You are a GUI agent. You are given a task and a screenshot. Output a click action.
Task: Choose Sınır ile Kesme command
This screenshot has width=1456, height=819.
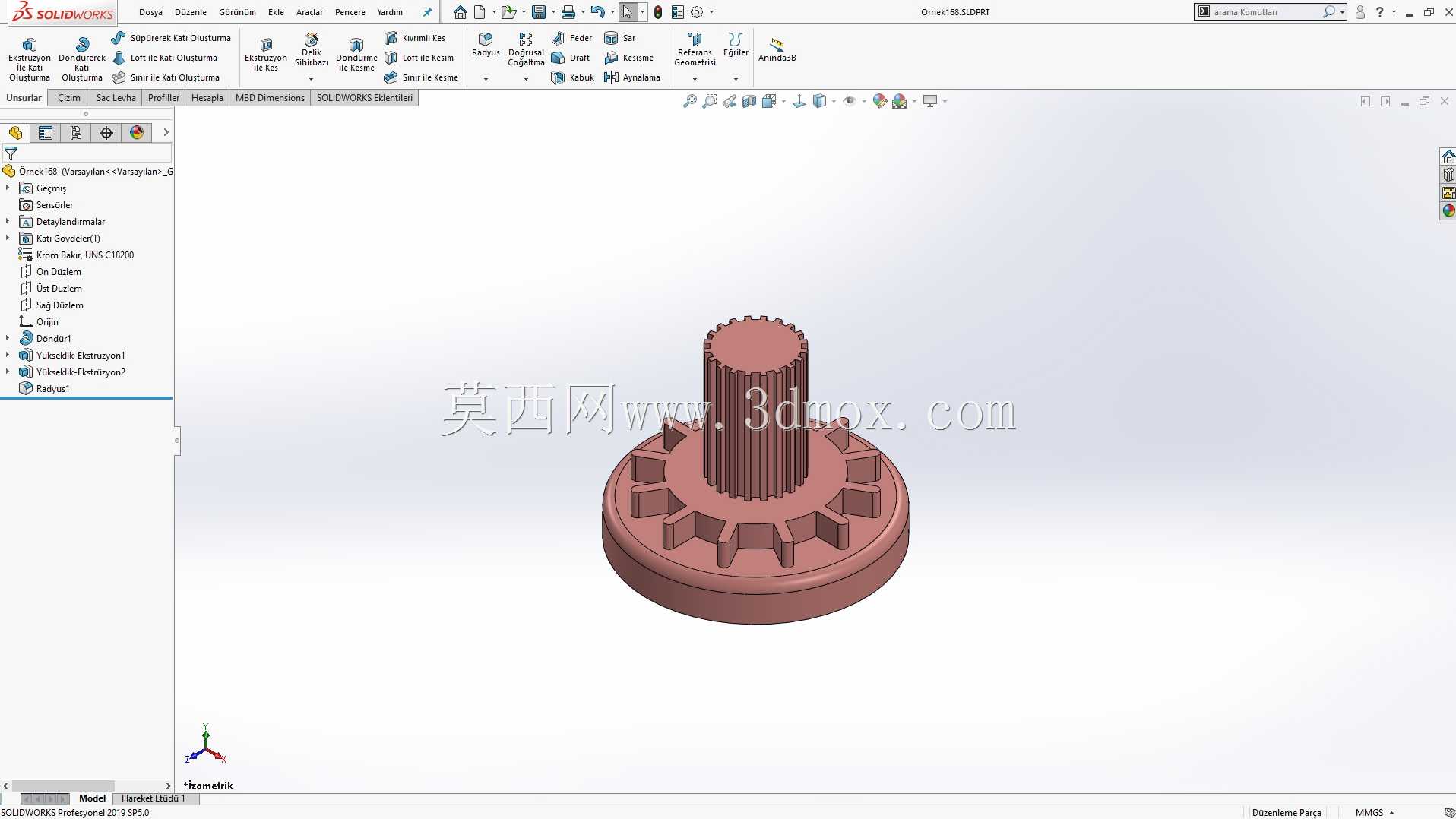(x=421, y=77)
